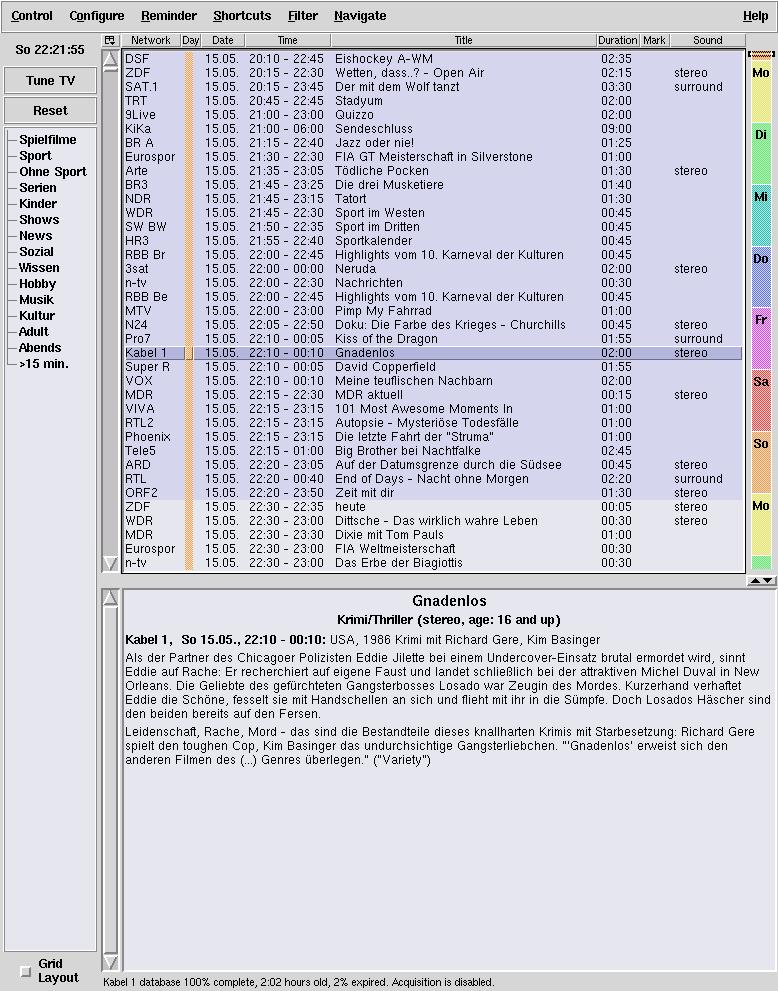The image size is (778, 991).
Task: Open the Reminder dropdown menu
Action: 169,16
